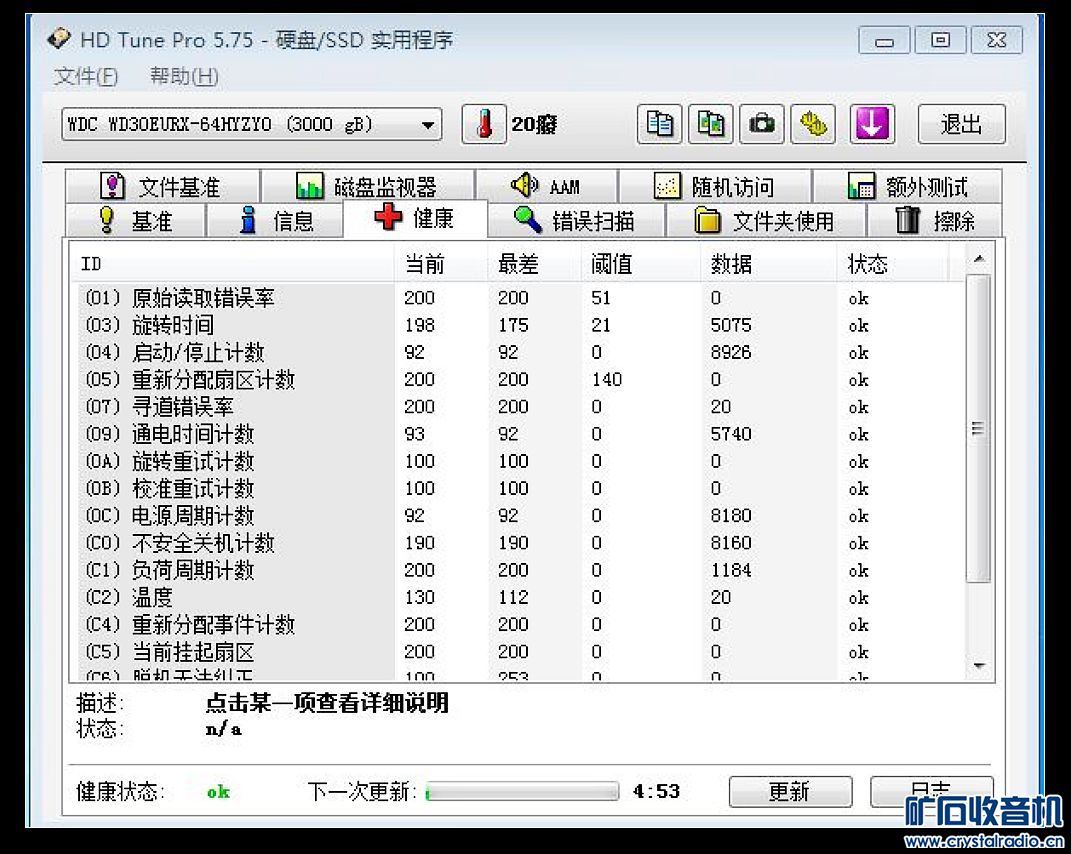1071x854 pixels.
Task: Switch to the 磁盘监视器 tab
Action: 368,186
